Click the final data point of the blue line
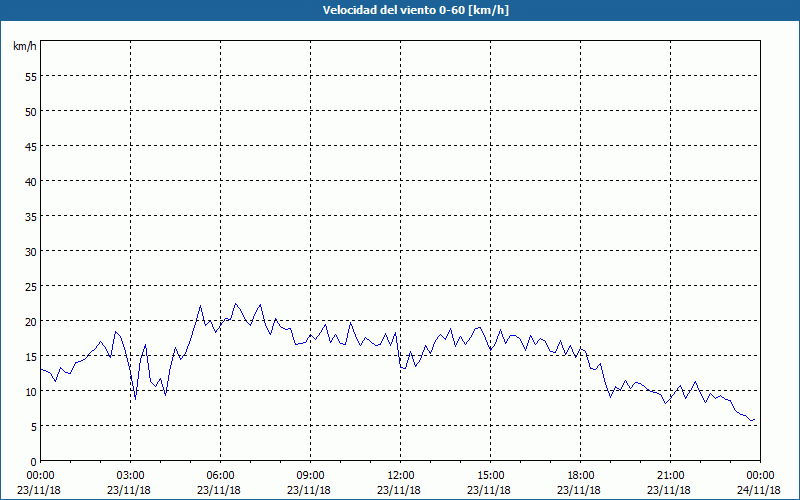 click(754, 420)
